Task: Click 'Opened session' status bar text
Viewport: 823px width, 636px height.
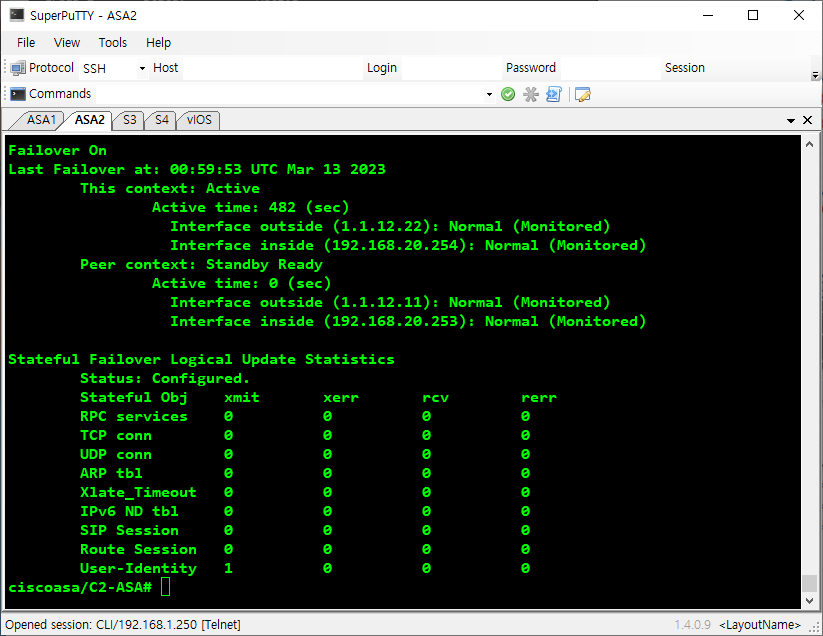Action: coord(123,624)
